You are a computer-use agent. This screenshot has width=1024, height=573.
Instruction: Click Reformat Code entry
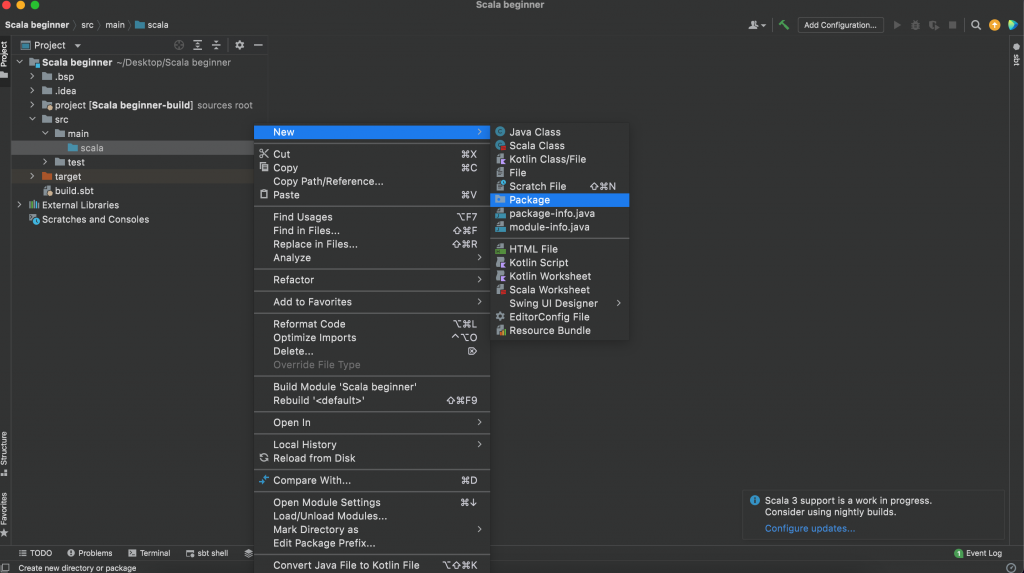[x=372, y=324]
